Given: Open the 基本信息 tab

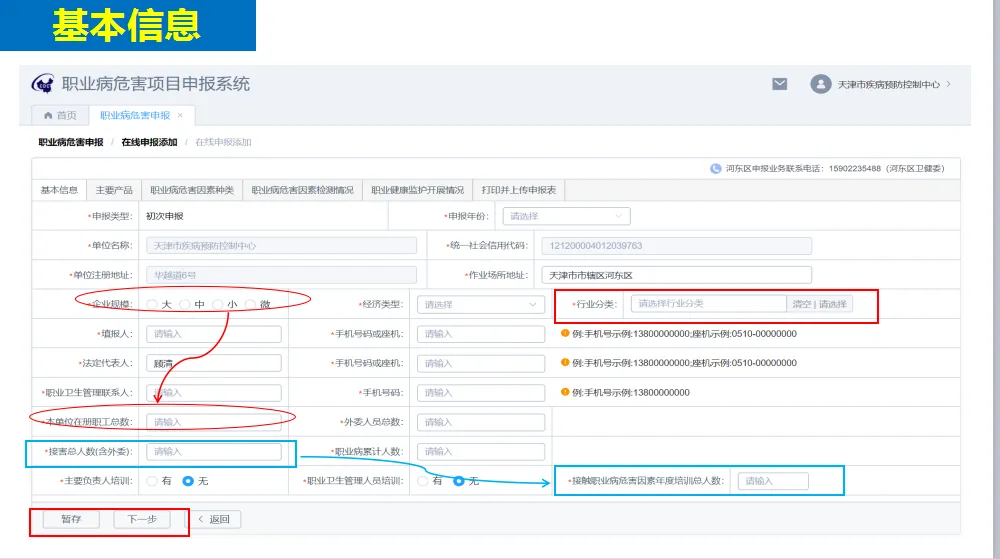Looking at the screenshot, I should 59,190.
